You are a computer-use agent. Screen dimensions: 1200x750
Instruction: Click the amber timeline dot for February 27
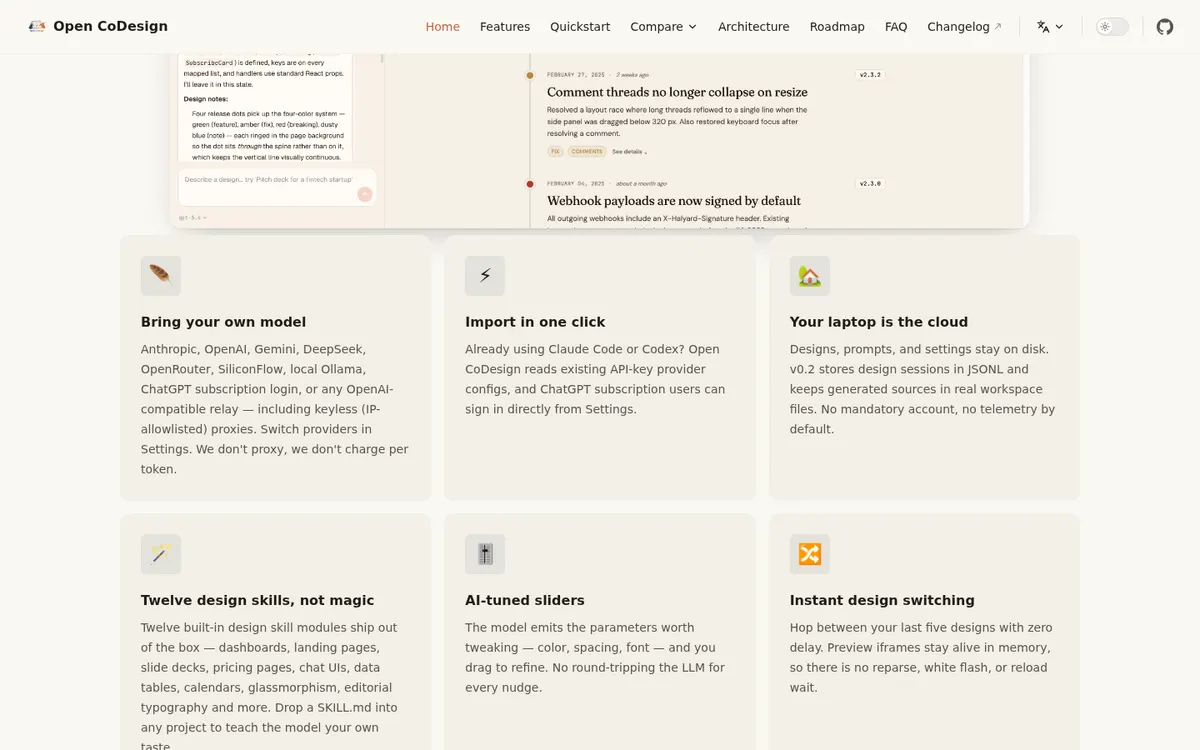[530, 75]
